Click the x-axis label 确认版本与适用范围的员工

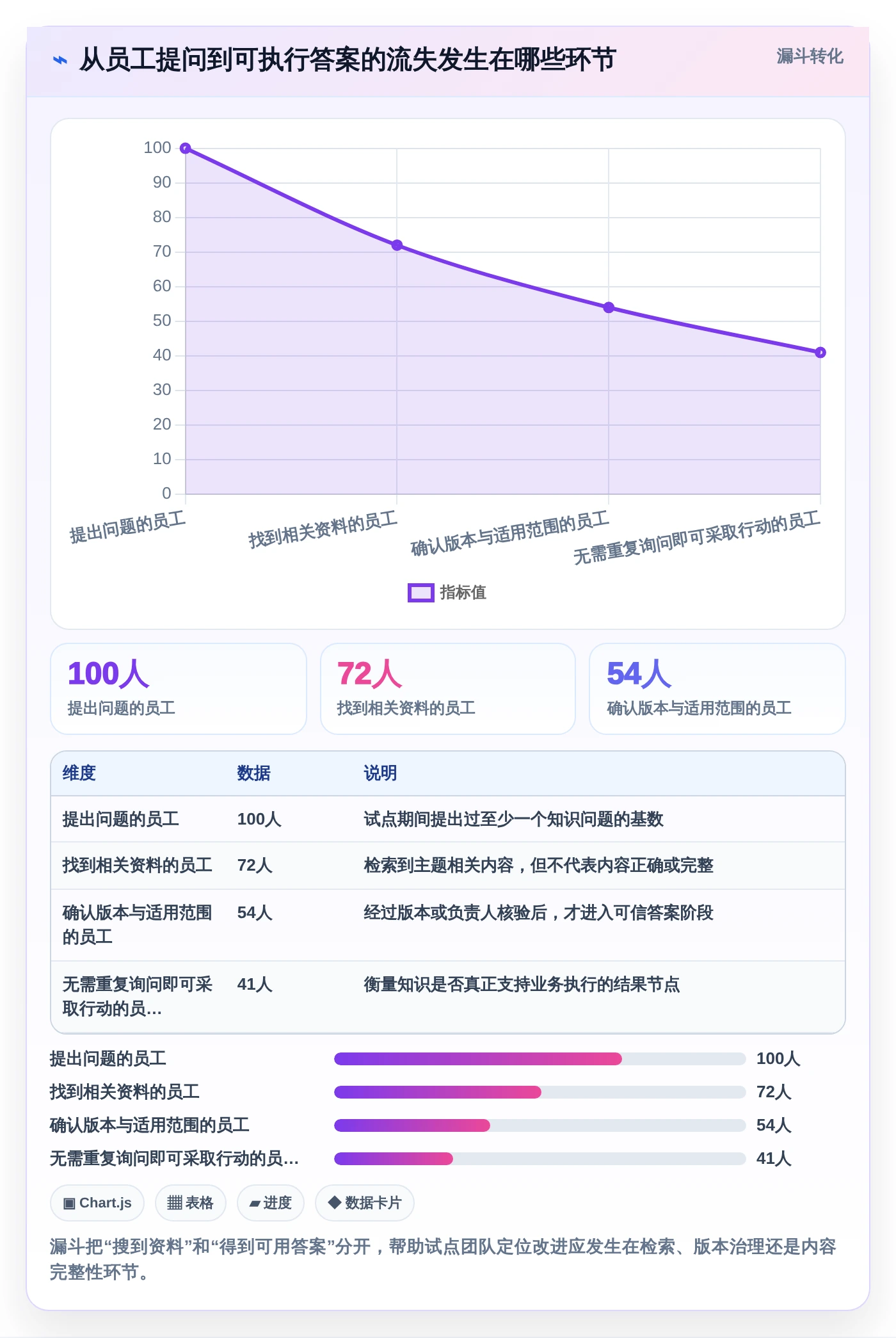(x=510, y=534)
